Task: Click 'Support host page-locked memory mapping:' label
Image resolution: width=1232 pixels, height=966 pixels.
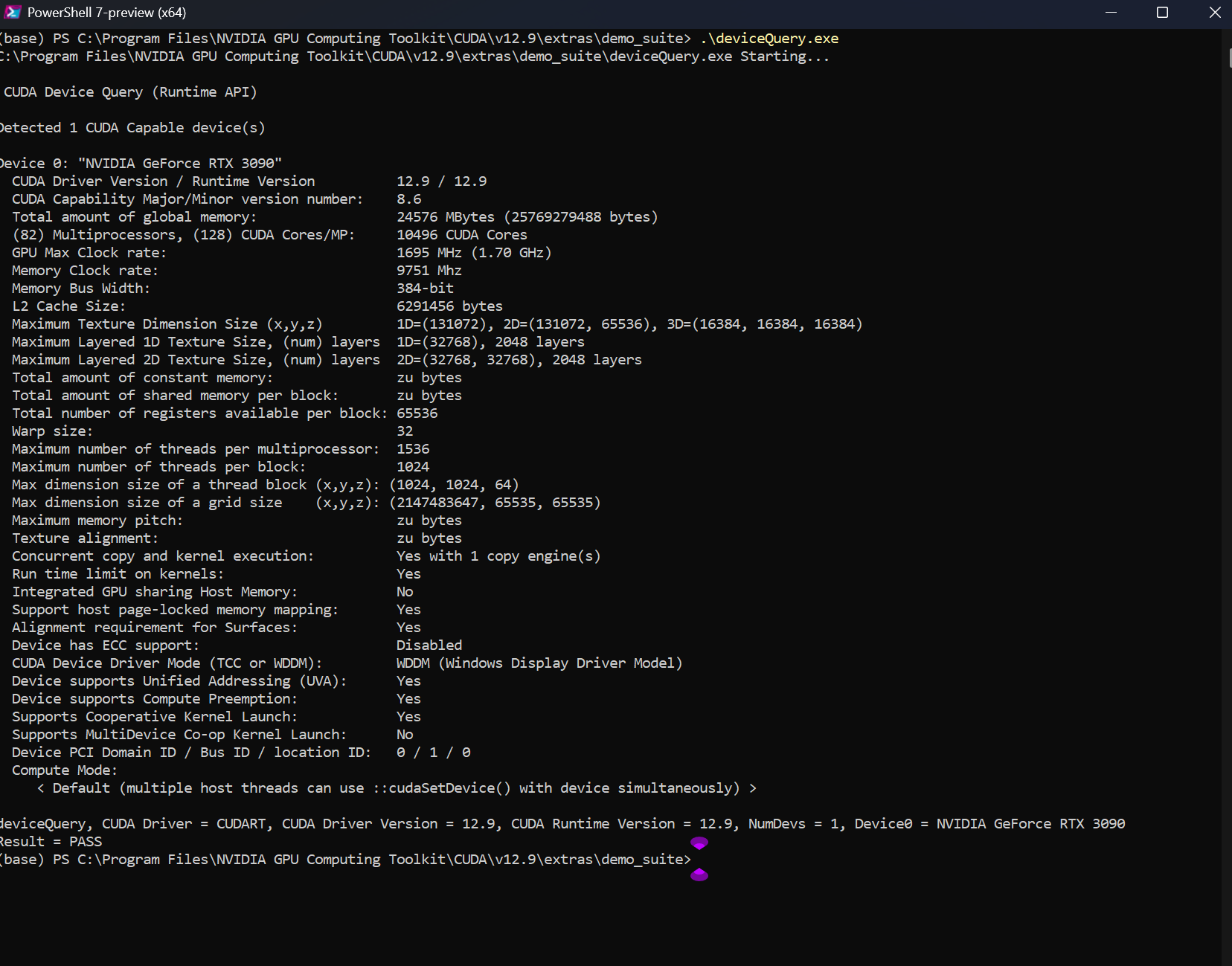Action: coord(175,610)
